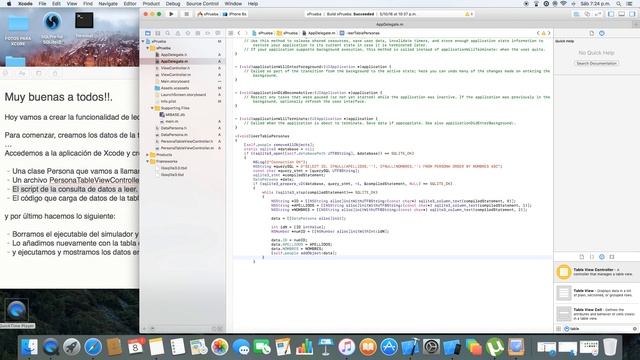Collapse the Supporting Files group
This screenshot has height=360, width=640.
click(152, 108)
